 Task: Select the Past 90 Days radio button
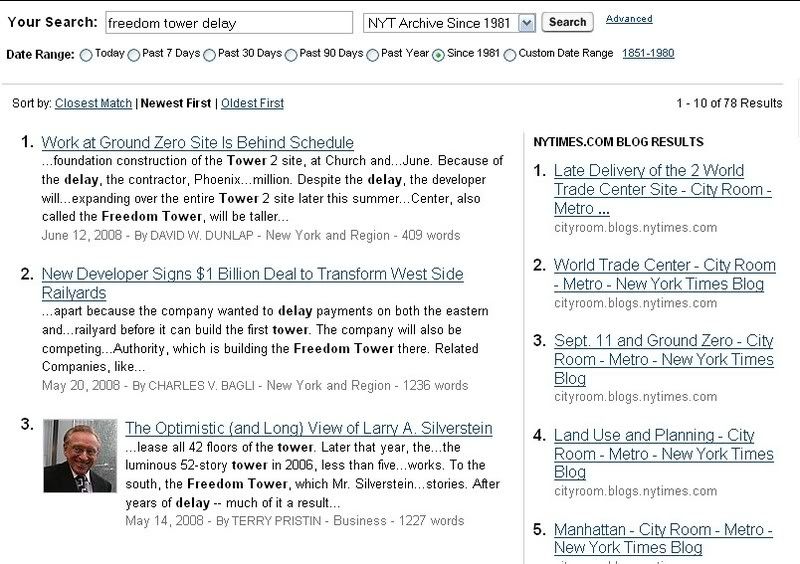coord(291,55)
